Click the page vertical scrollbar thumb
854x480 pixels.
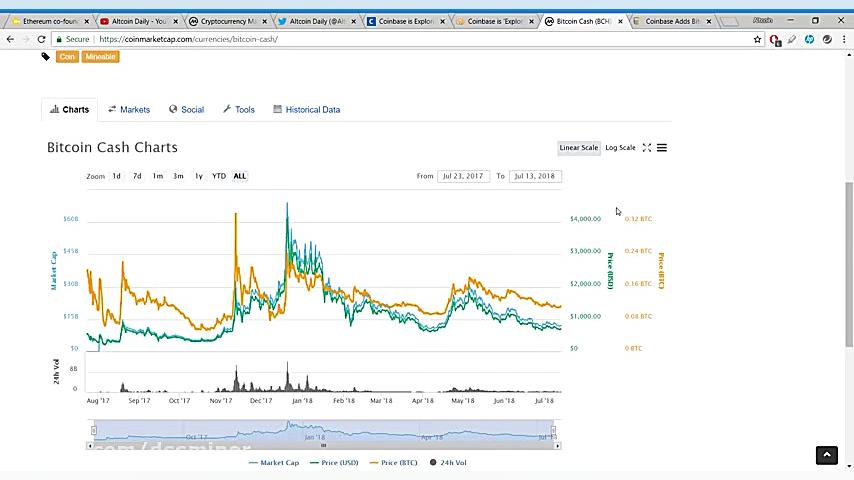point(849,264)
